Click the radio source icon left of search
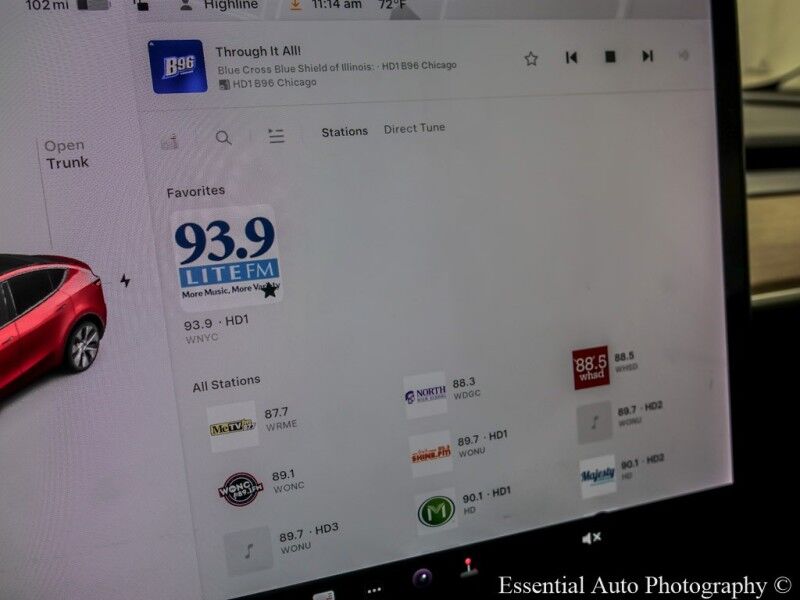This screenshot has width=800, height=600. pos(169,142)
